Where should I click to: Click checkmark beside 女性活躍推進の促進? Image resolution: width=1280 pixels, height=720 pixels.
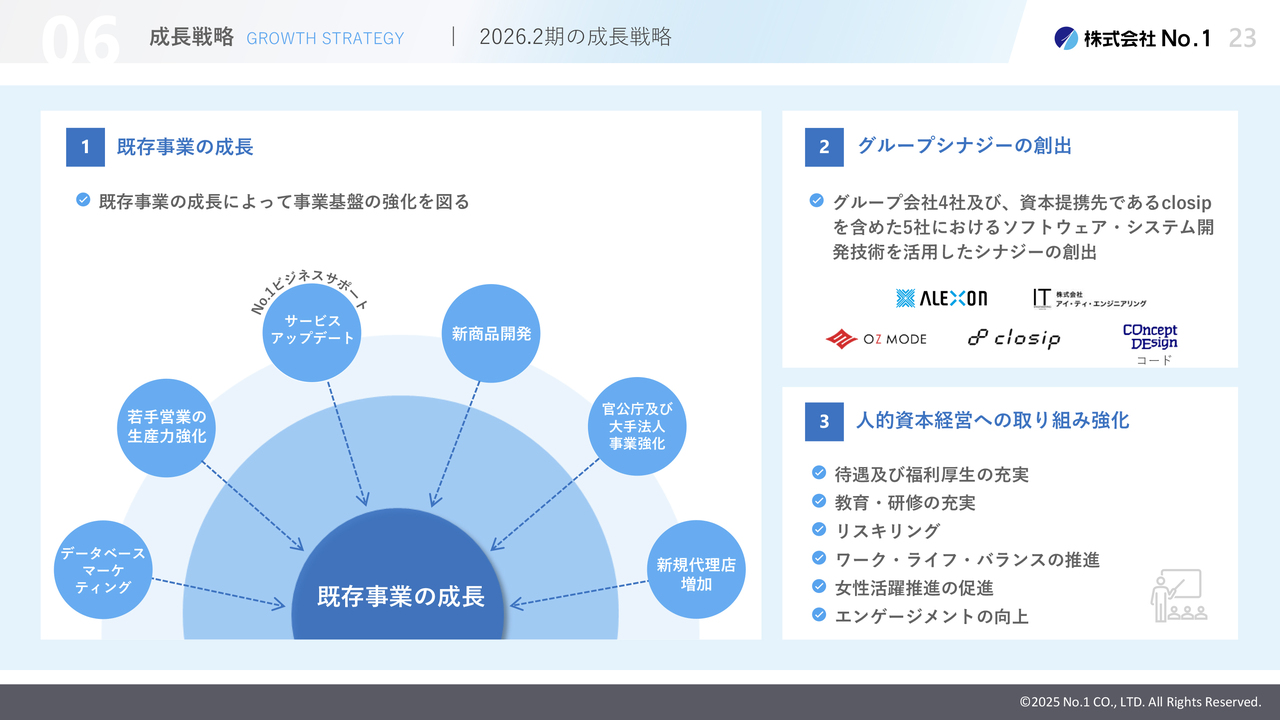(x=818, y=586)
